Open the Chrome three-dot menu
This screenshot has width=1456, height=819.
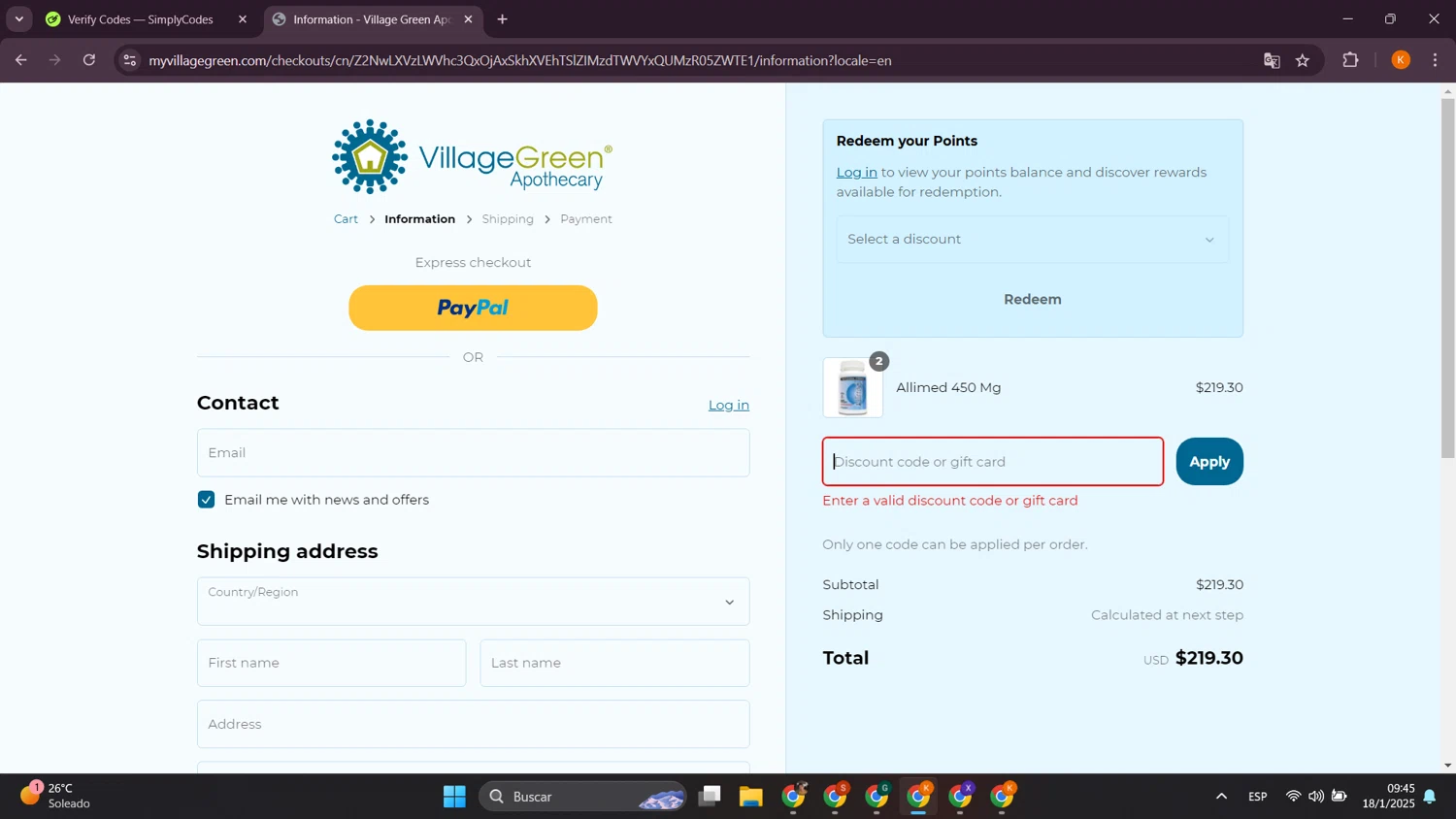tap(1435, 60)
